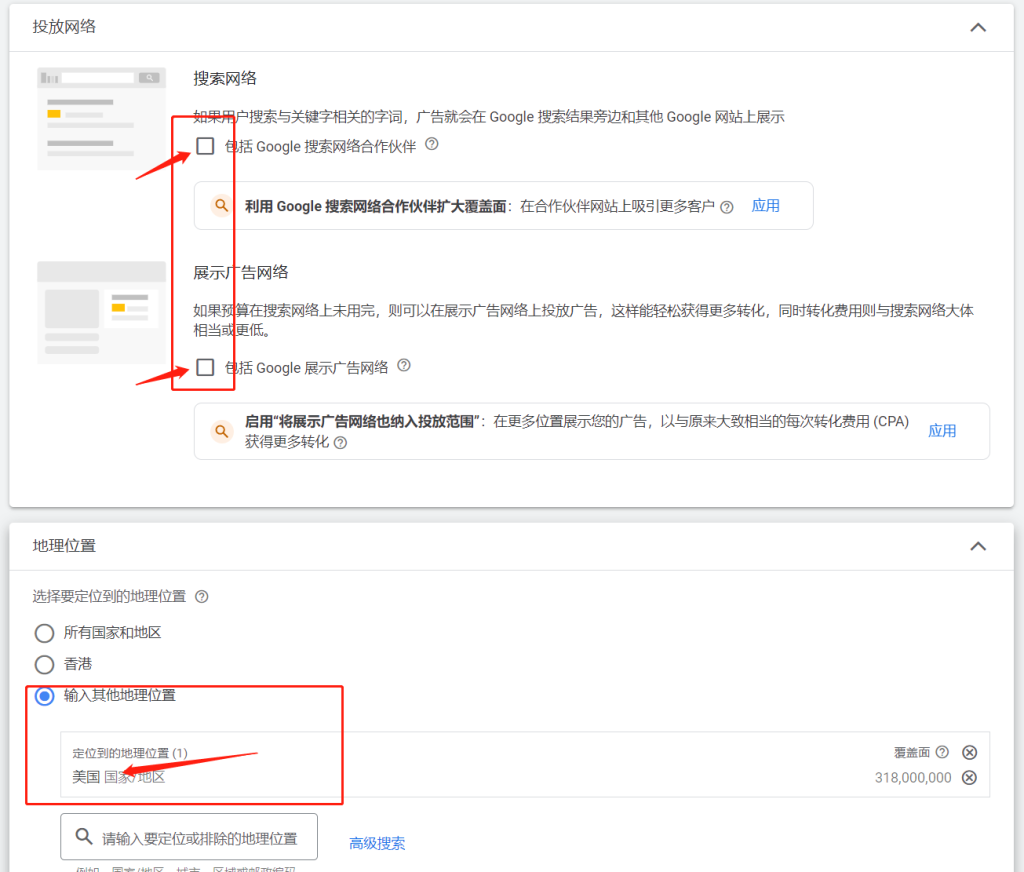Image resolution: width=1024 pixels, height=872 pixels.
Task: Collapse the 地理位置 section
Action: pos(978,546)
